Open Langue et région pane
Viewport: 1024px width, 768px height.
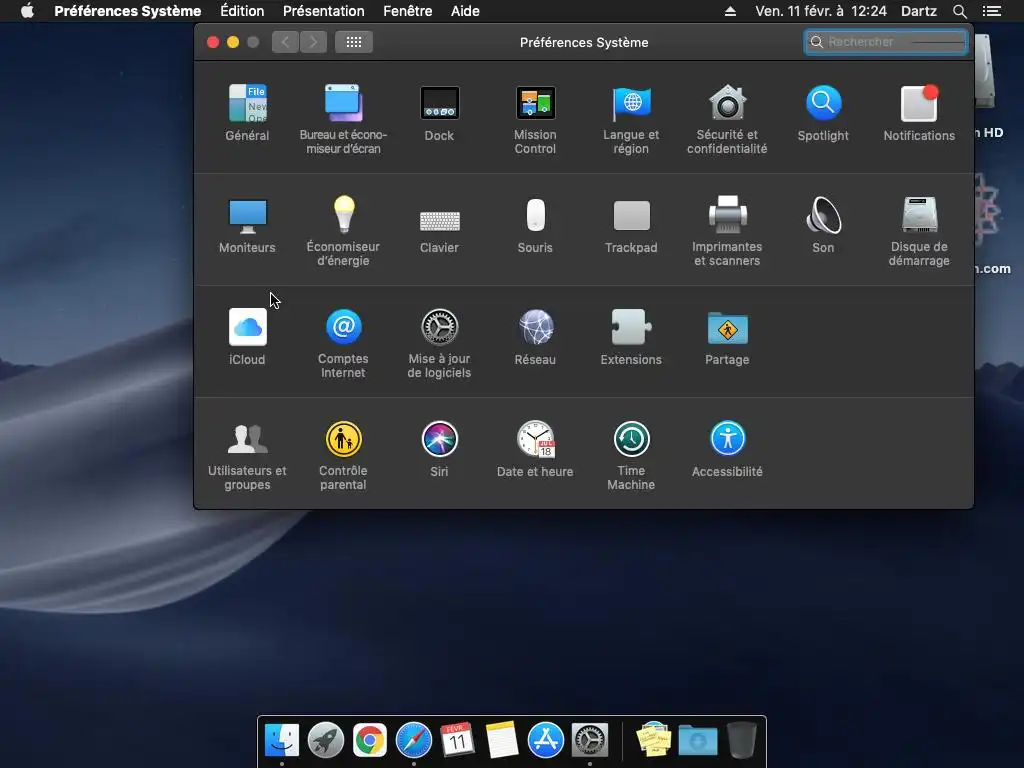[x=632, y=119]
